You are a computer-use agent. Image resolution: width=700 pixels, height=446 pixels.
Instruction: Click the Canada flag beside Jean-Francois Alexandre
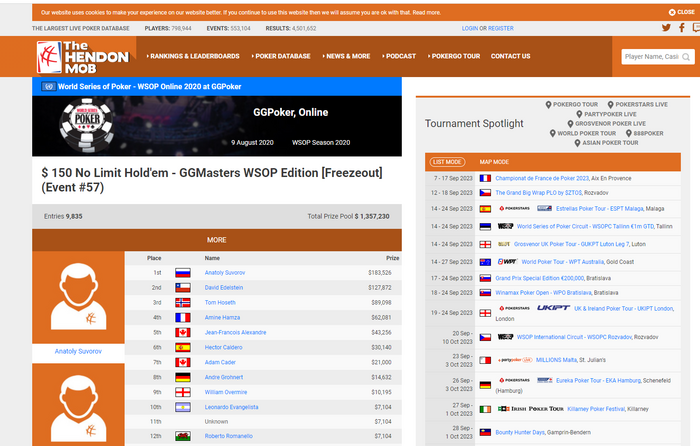click(x=183, y=333)
